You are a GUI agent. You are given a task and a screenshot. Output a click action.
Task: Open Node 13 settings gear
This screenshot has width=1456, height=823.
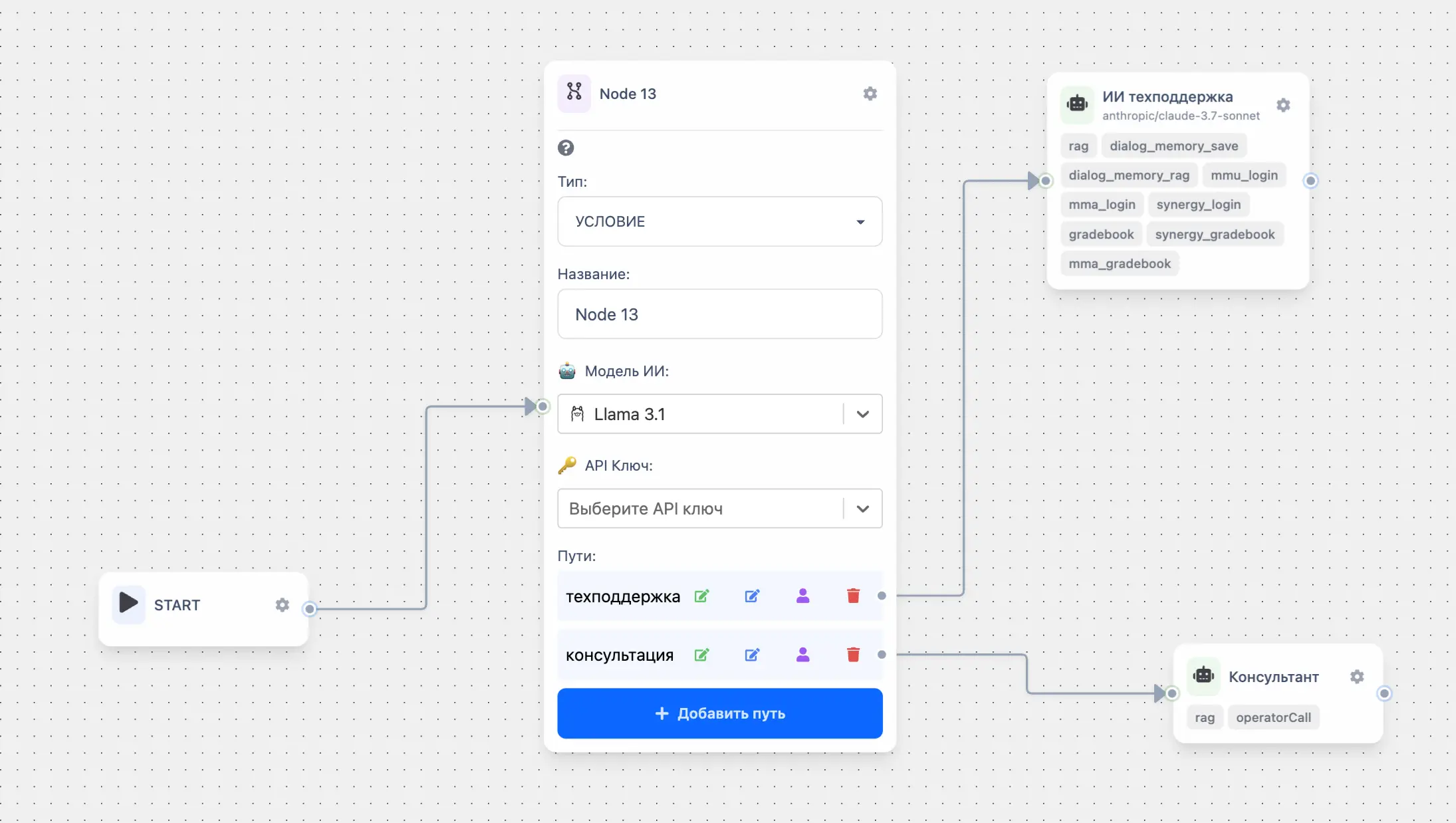870,94
